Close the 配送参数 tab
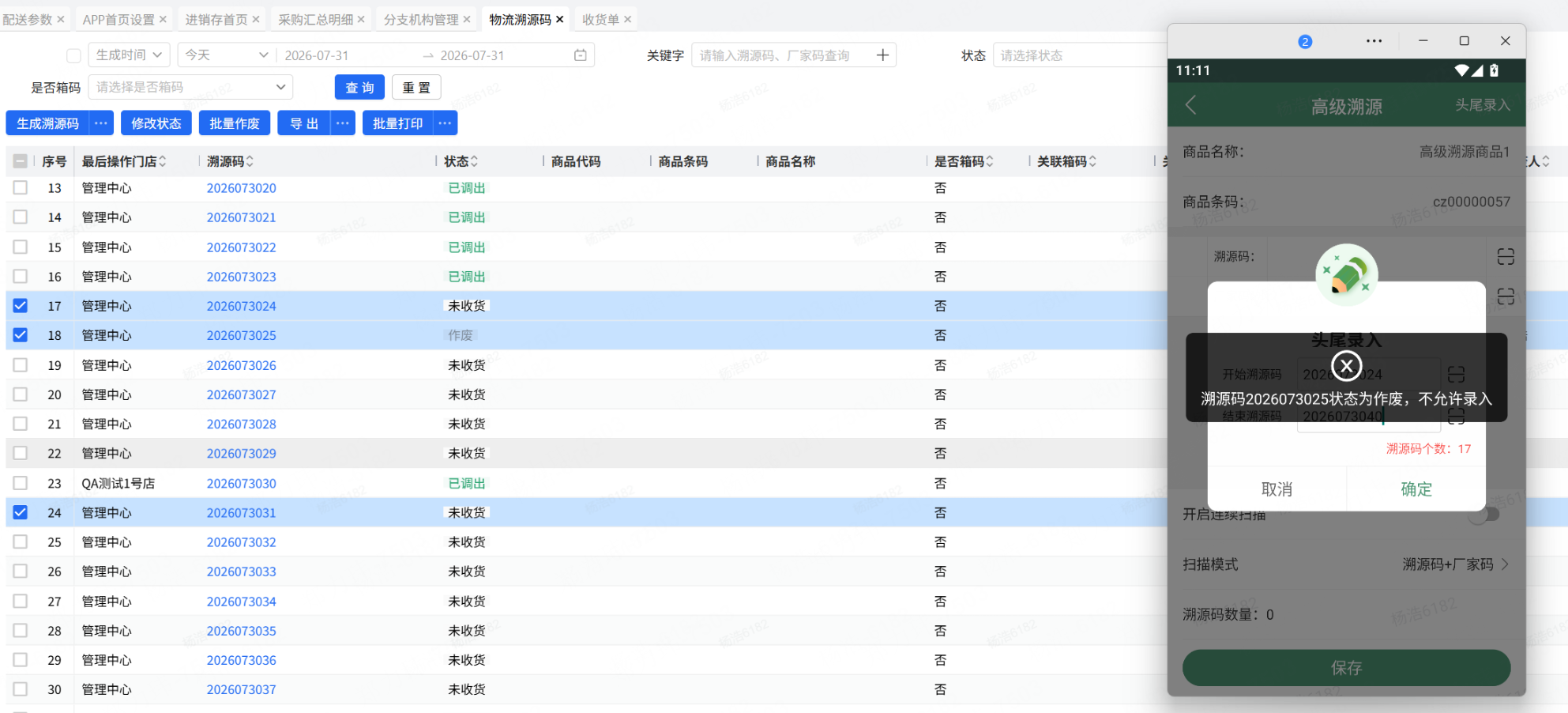1568x713 pixels. tap(61, 19)
